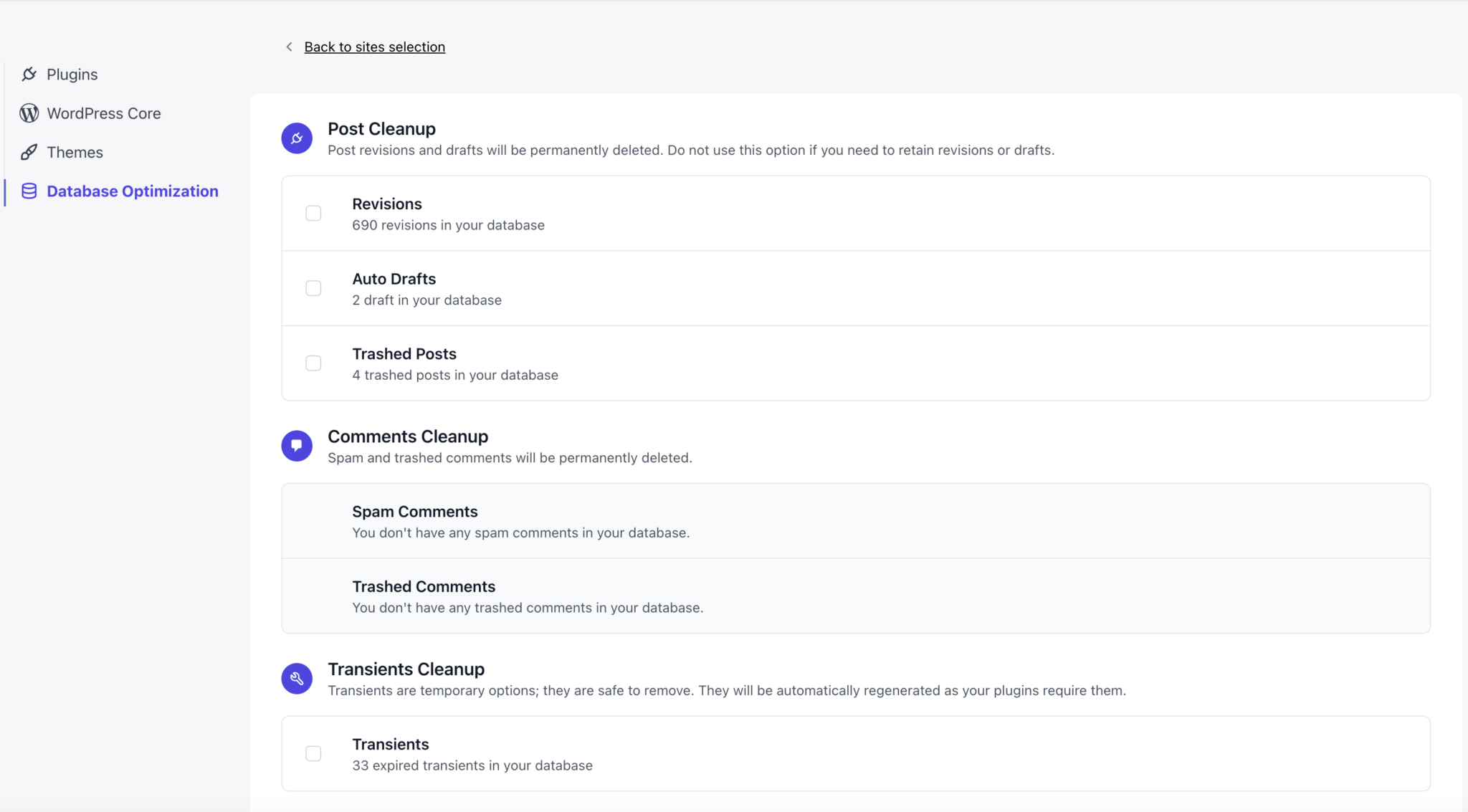Enable the Transients checkbox
The image size is (1468, 812).
(313, 753)
